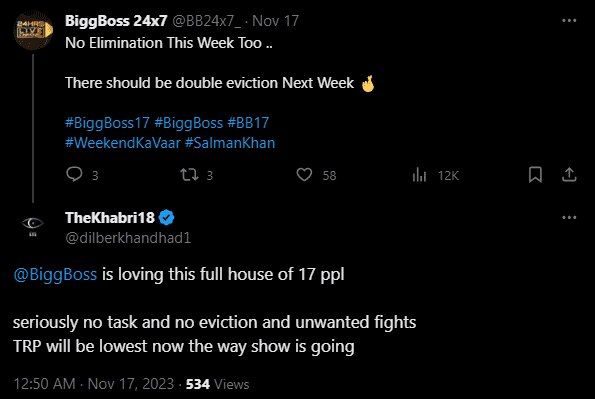Image resolution: width=595 pixels, height=399 pixels.
Task: Open more options menu for TheKhabri18 tweet
Action: [569, 218]
